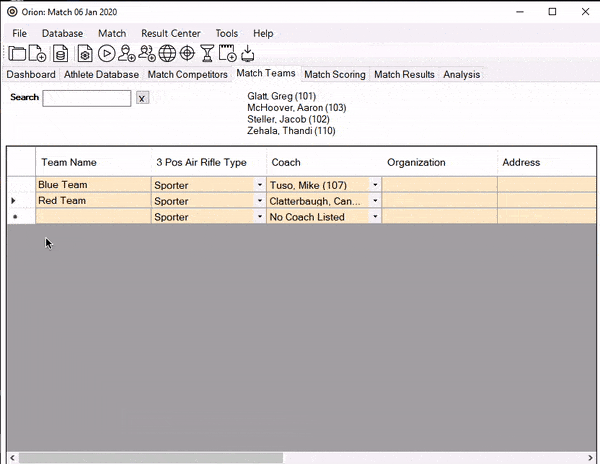Screen dimensions: 600x464
Task: Open the Result Center menu
Action: point(170,33)
